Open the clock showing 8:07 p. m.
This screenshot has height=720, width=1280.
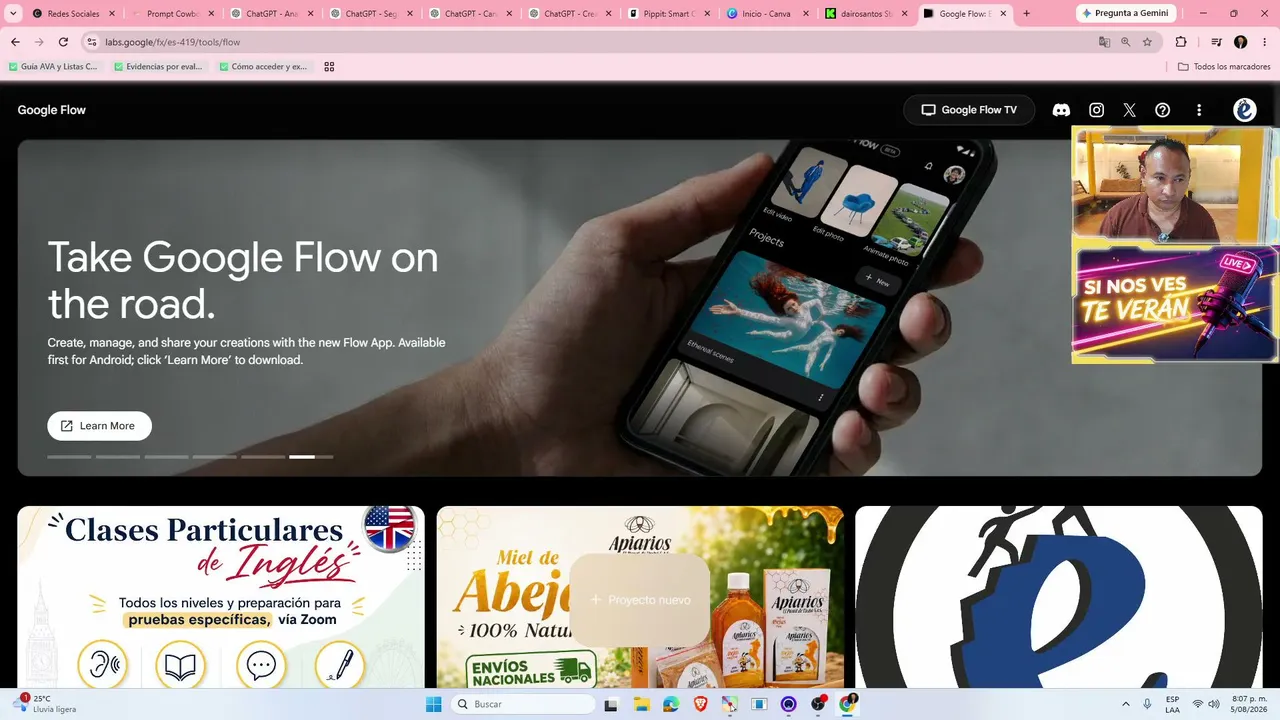click(1249, 704)
